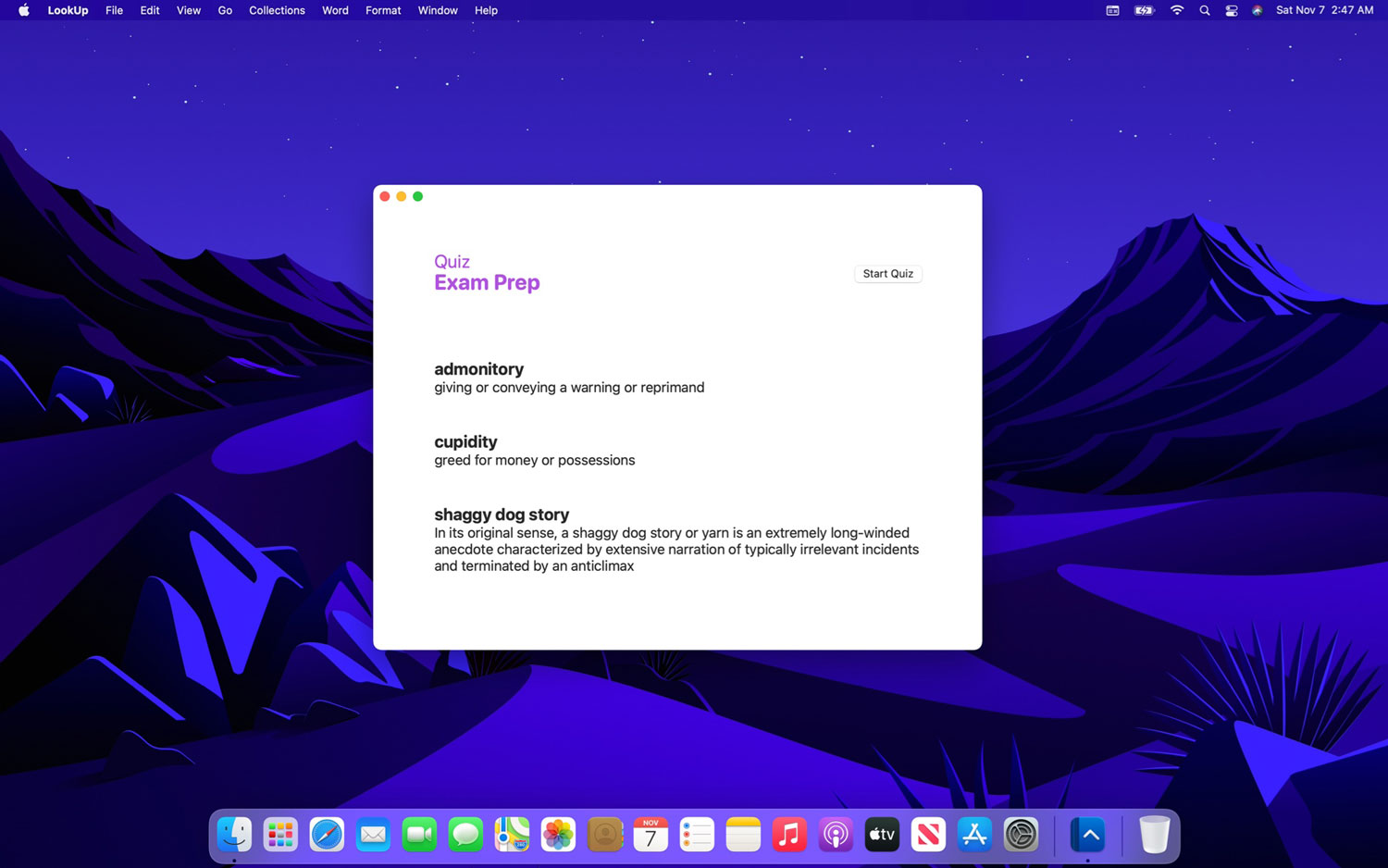This screenshot has width=1388, height=868.
Task: Open System Preferences from the Dock
Action: [x=1021, y=835]
